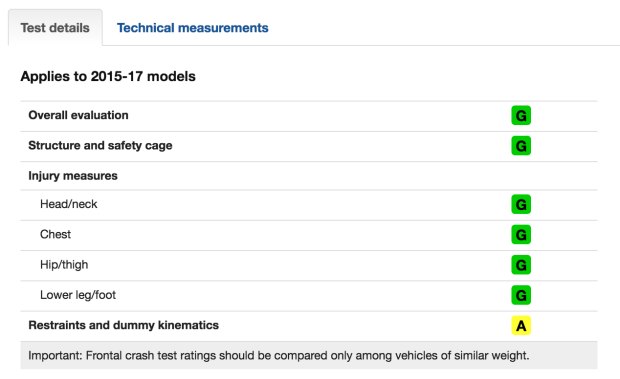The height and width of the screenshot is (379, 620).
Task: Switch to the Technical measurements tab
Action: pyautogui.click(x=193, y=28)
